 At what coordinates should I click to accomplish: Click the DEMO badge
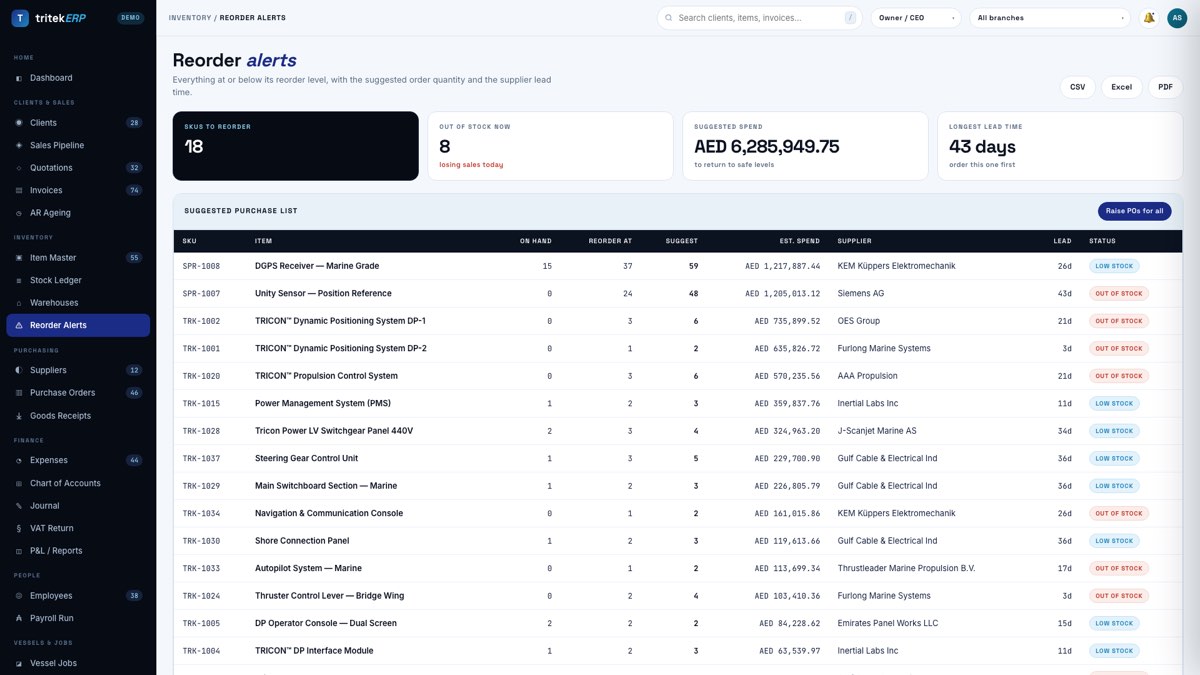tap(130, 18)
